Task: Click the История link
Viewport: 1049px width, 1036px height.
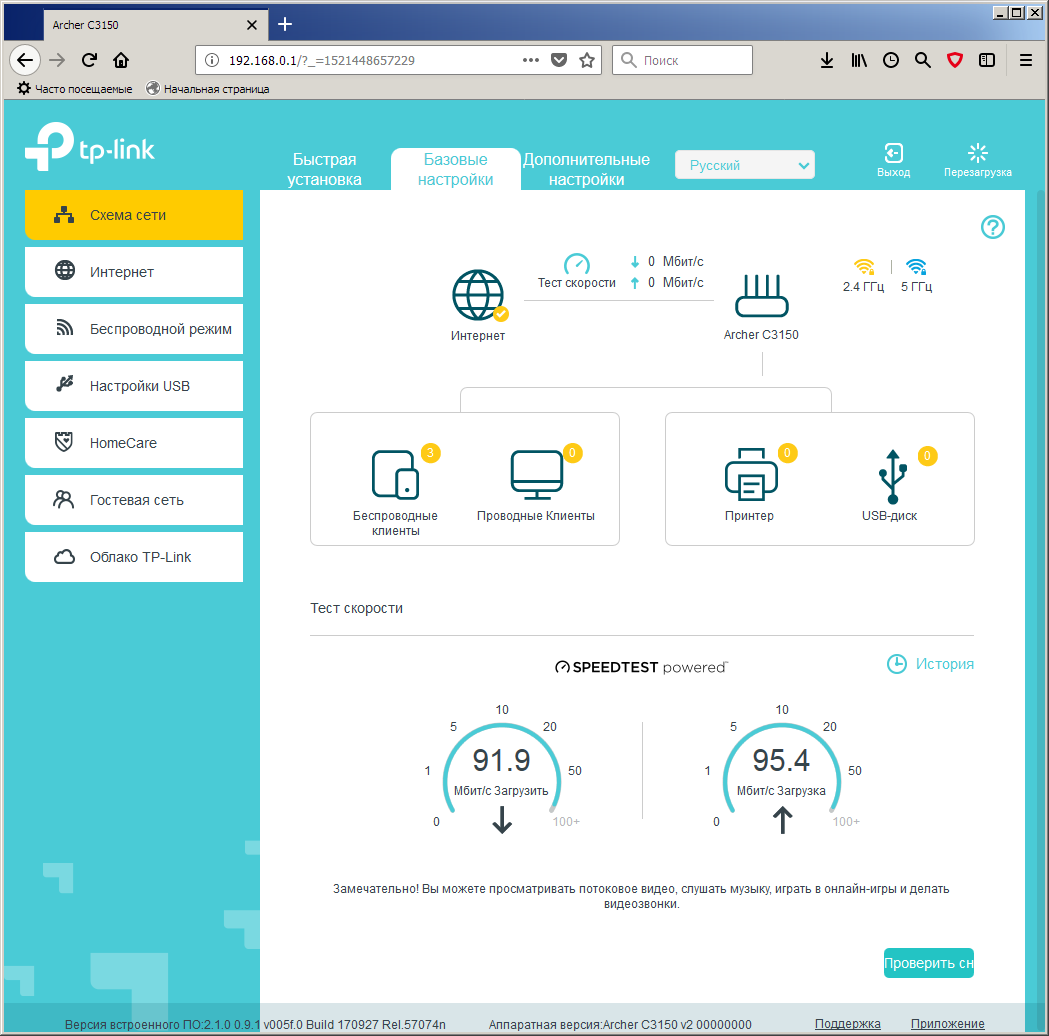Action: pyautogui.click(x=931, y=664)
